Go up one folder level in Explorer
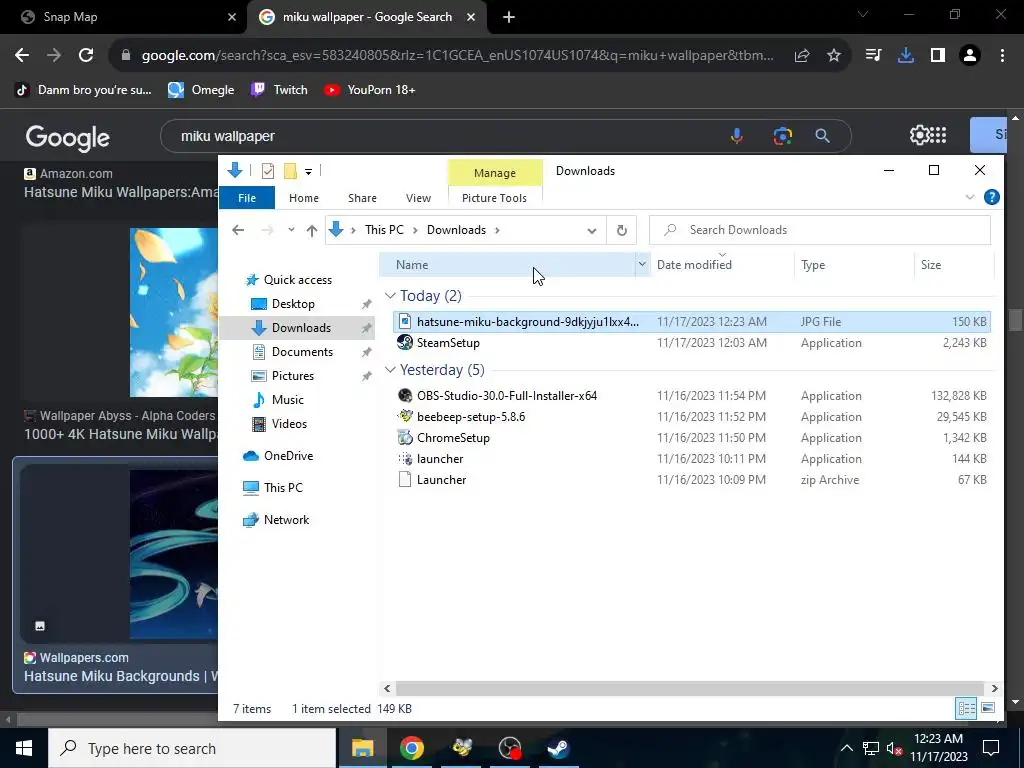 coord(312,230)
